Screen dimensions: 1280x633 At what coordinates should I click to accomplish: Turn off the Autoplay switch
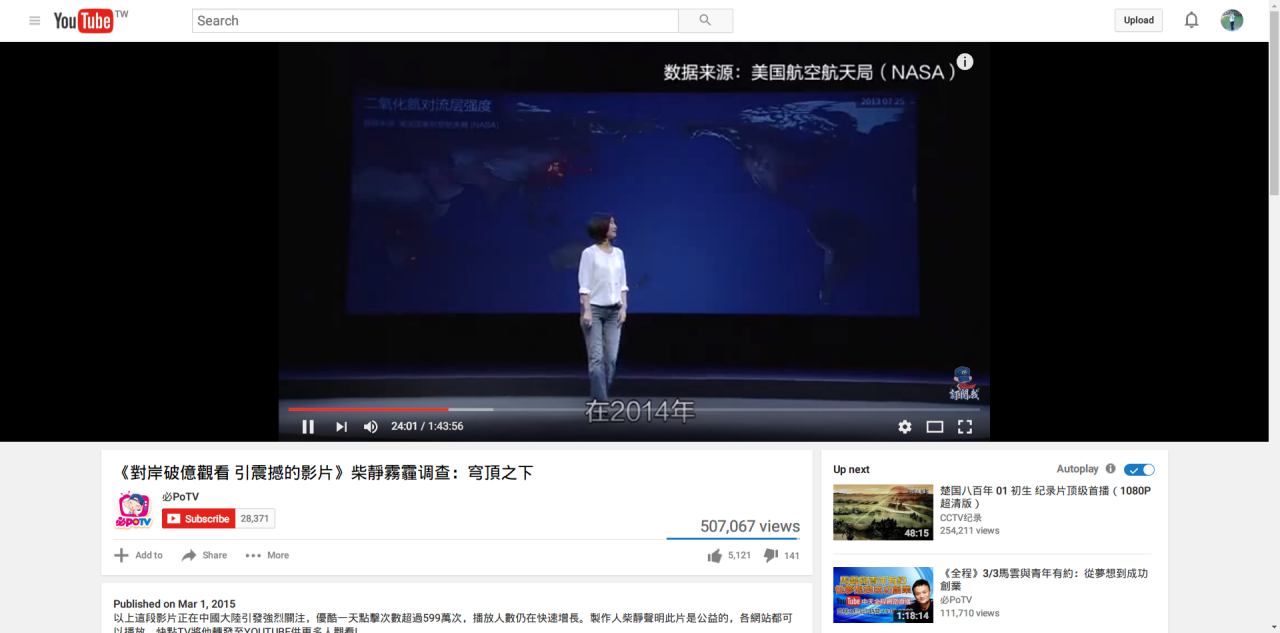tap(1139, 469)
